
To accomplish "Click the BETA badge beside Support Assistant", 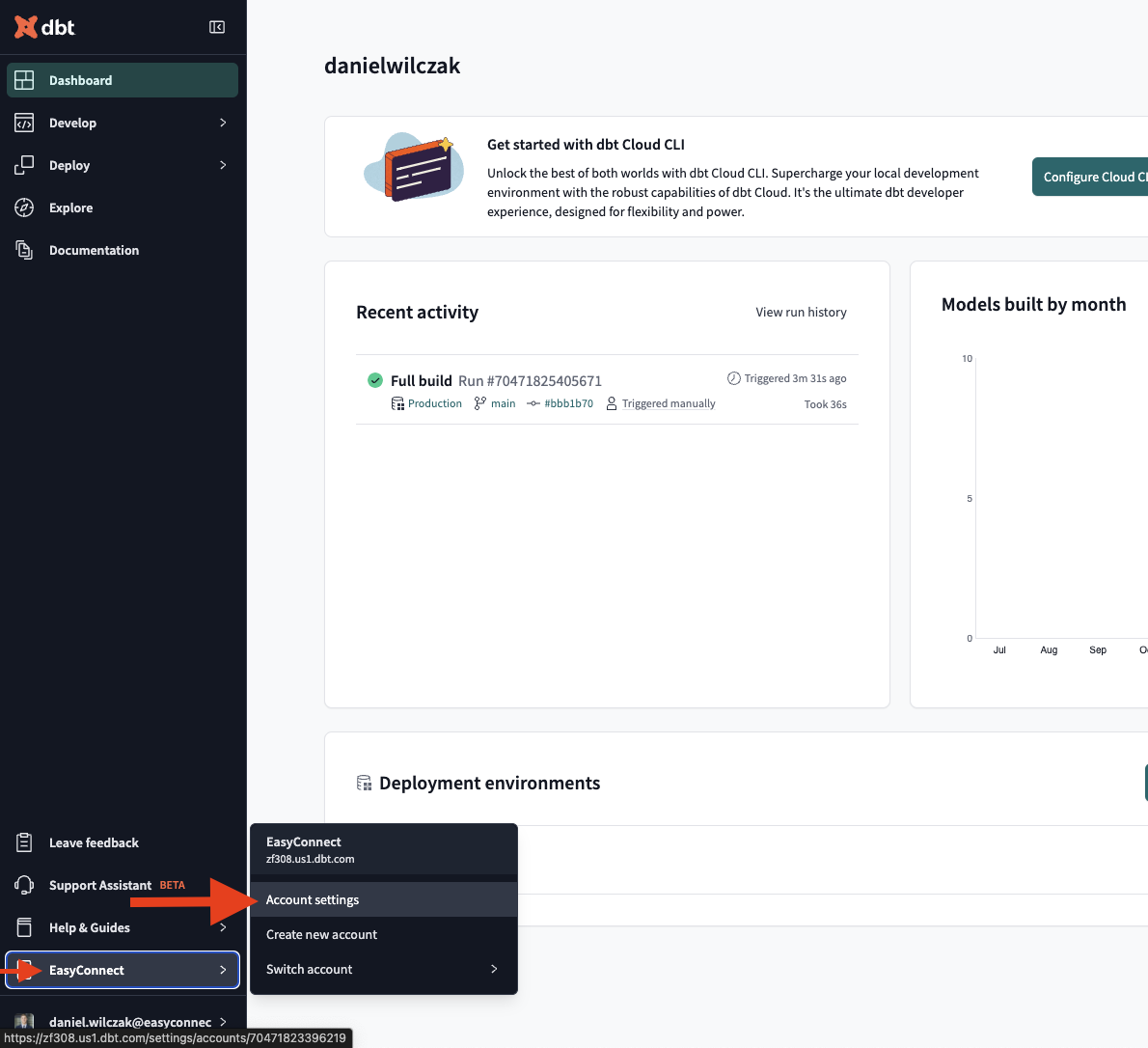I will point(172,885).
